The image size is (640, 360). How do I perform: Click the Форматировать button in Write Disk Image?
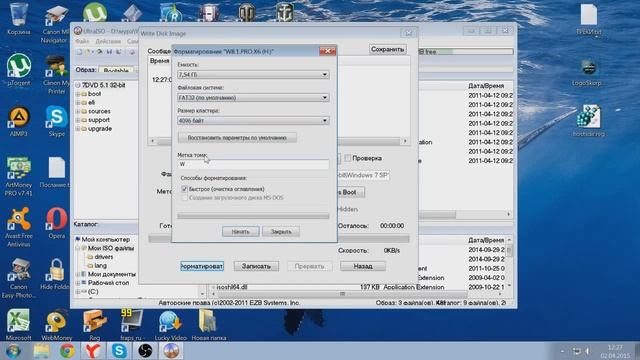point(202,266)
